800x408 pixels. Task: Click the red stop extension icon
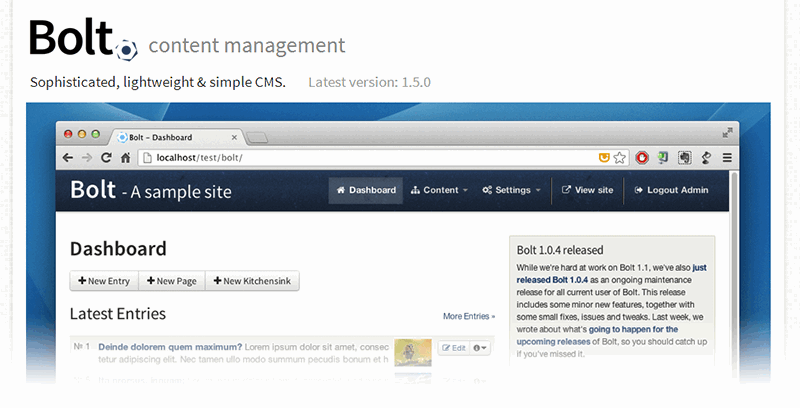(x=642, y=158)
